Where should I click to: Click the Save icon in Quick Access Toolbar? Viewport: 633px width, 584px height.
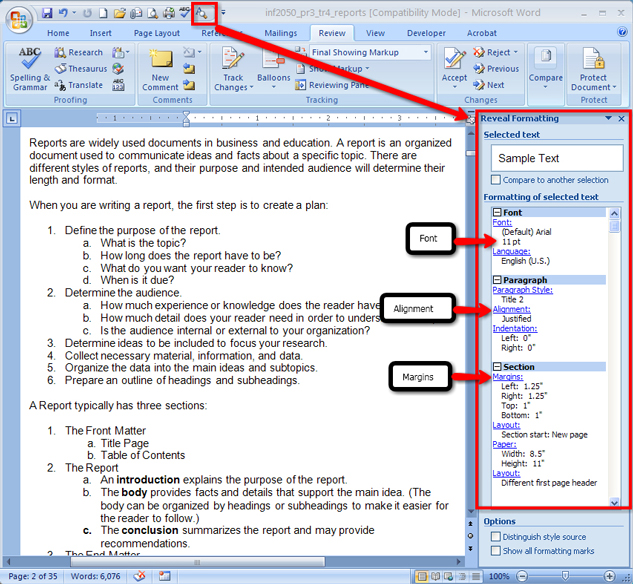[x=47, y=13]
